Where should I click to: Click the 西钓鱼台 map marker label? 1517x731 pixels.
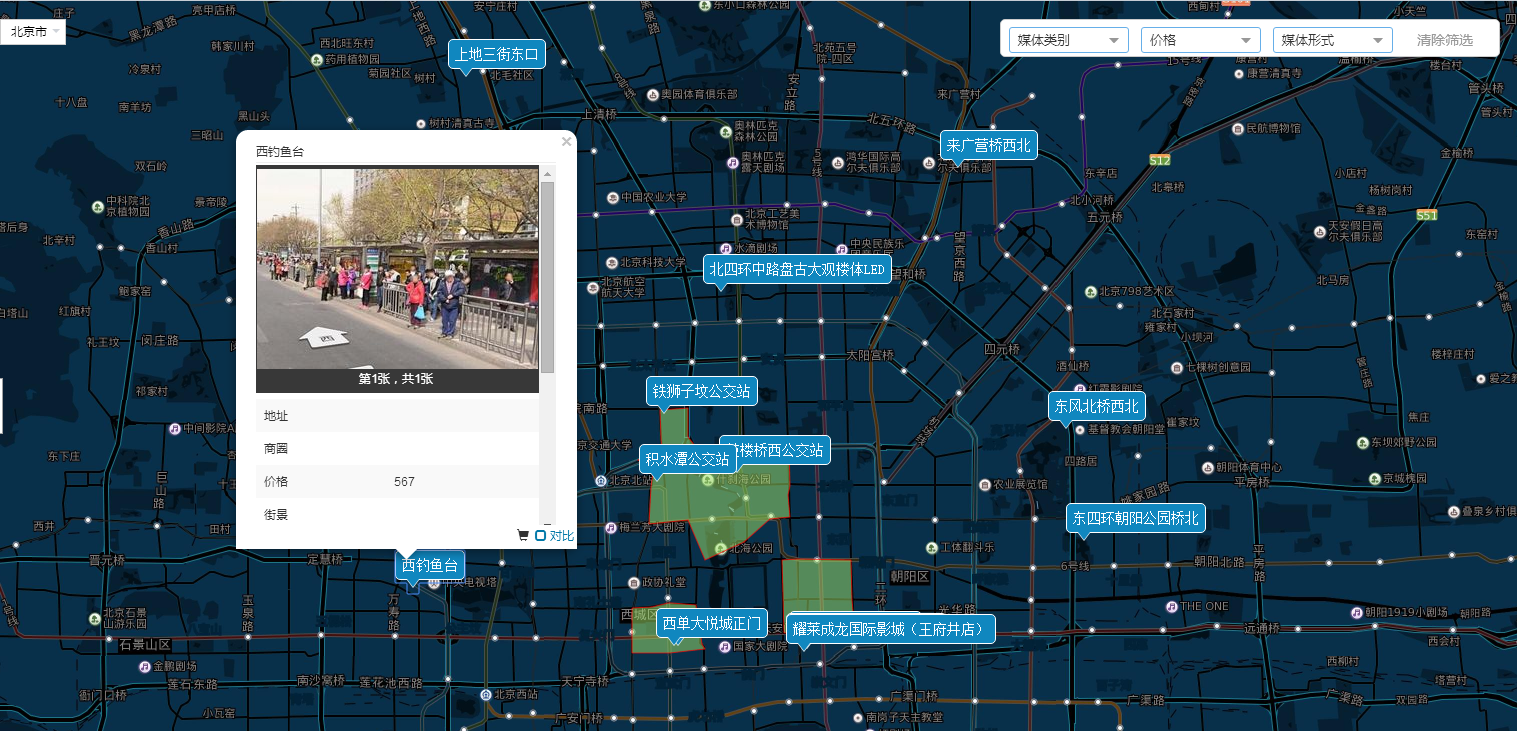click(x=430, y=566)
